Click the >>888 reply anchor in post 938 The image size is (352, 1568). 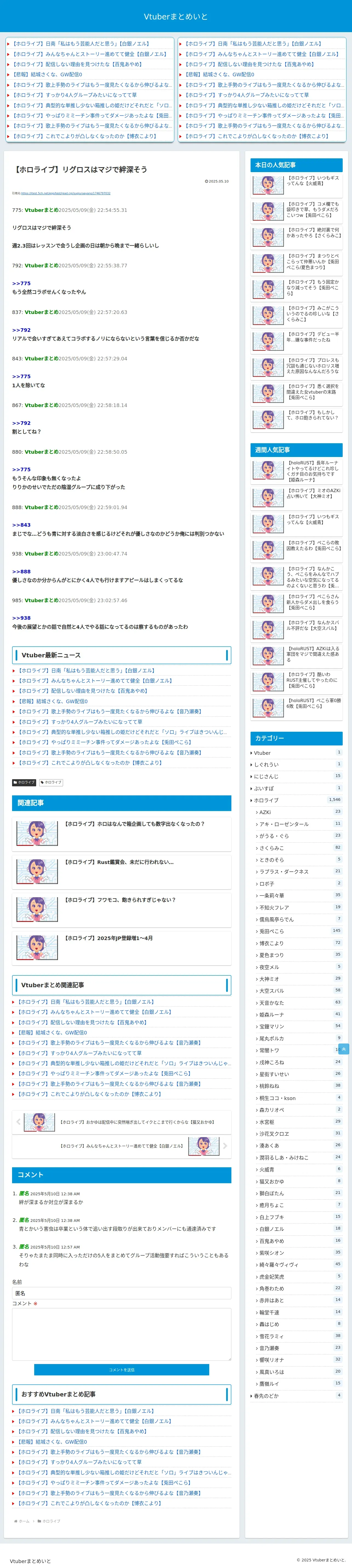point(21,571)
